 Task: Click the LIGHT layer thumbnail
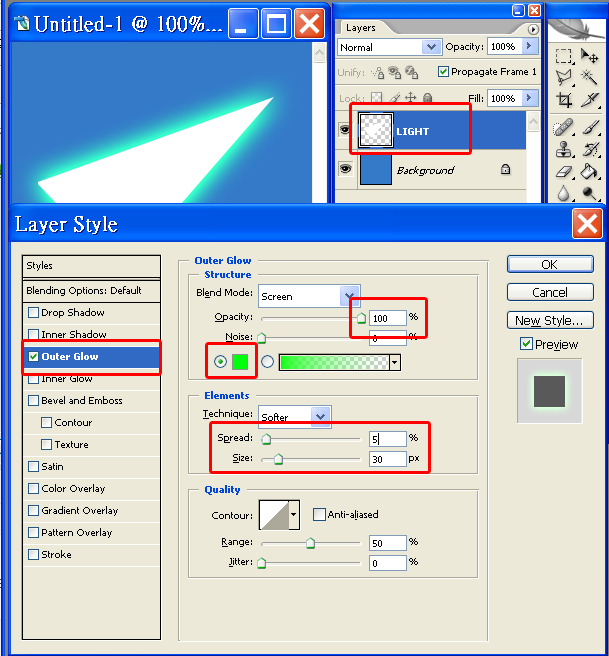coord(376,130)
